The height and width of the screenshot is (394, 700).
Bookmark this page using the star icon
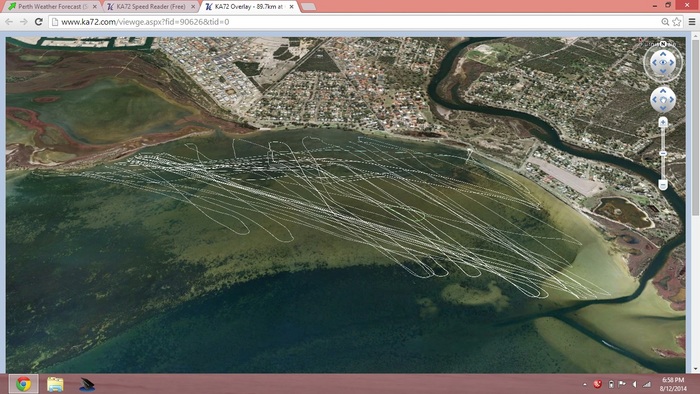tap(677, 21)
